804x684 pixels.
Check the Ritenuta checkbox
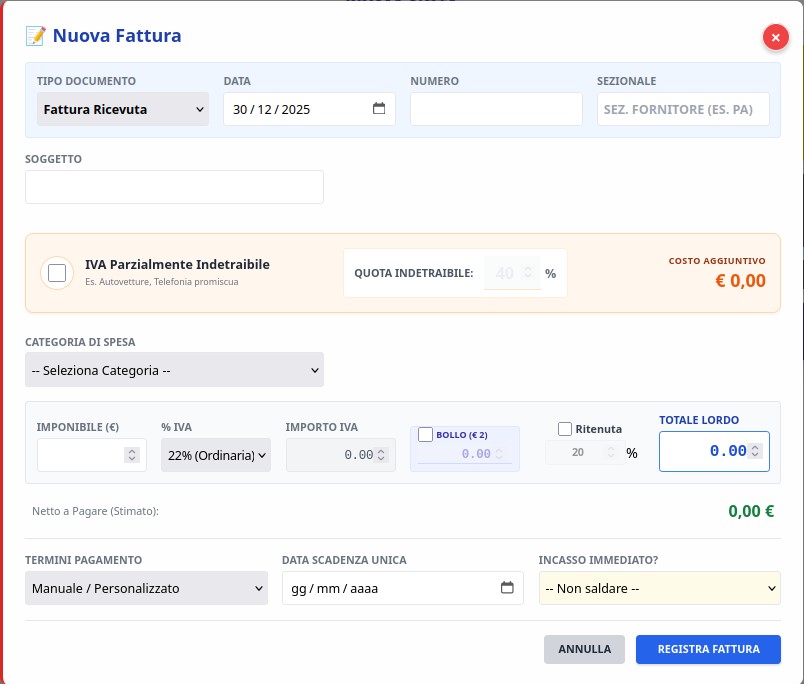565,429
